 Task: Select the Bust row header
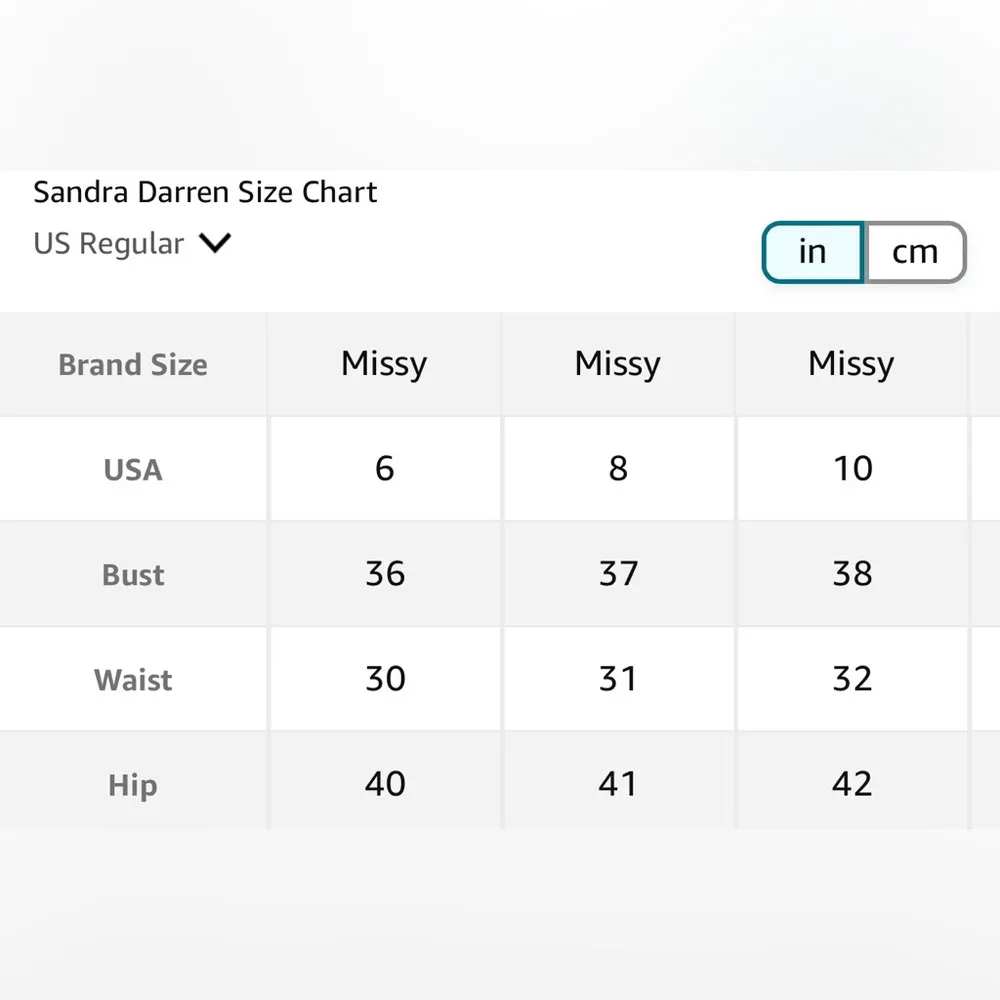(133, 575)
